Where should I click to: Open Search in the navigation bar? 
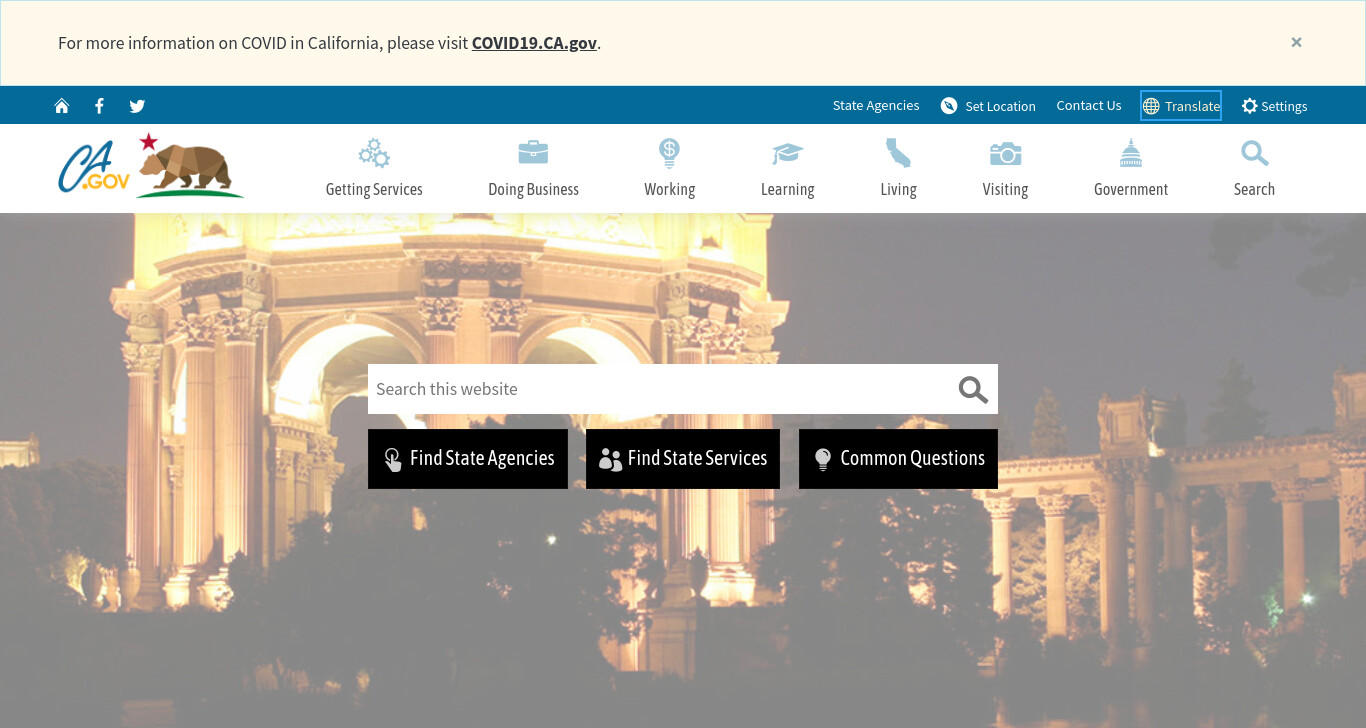(1254, 168)
